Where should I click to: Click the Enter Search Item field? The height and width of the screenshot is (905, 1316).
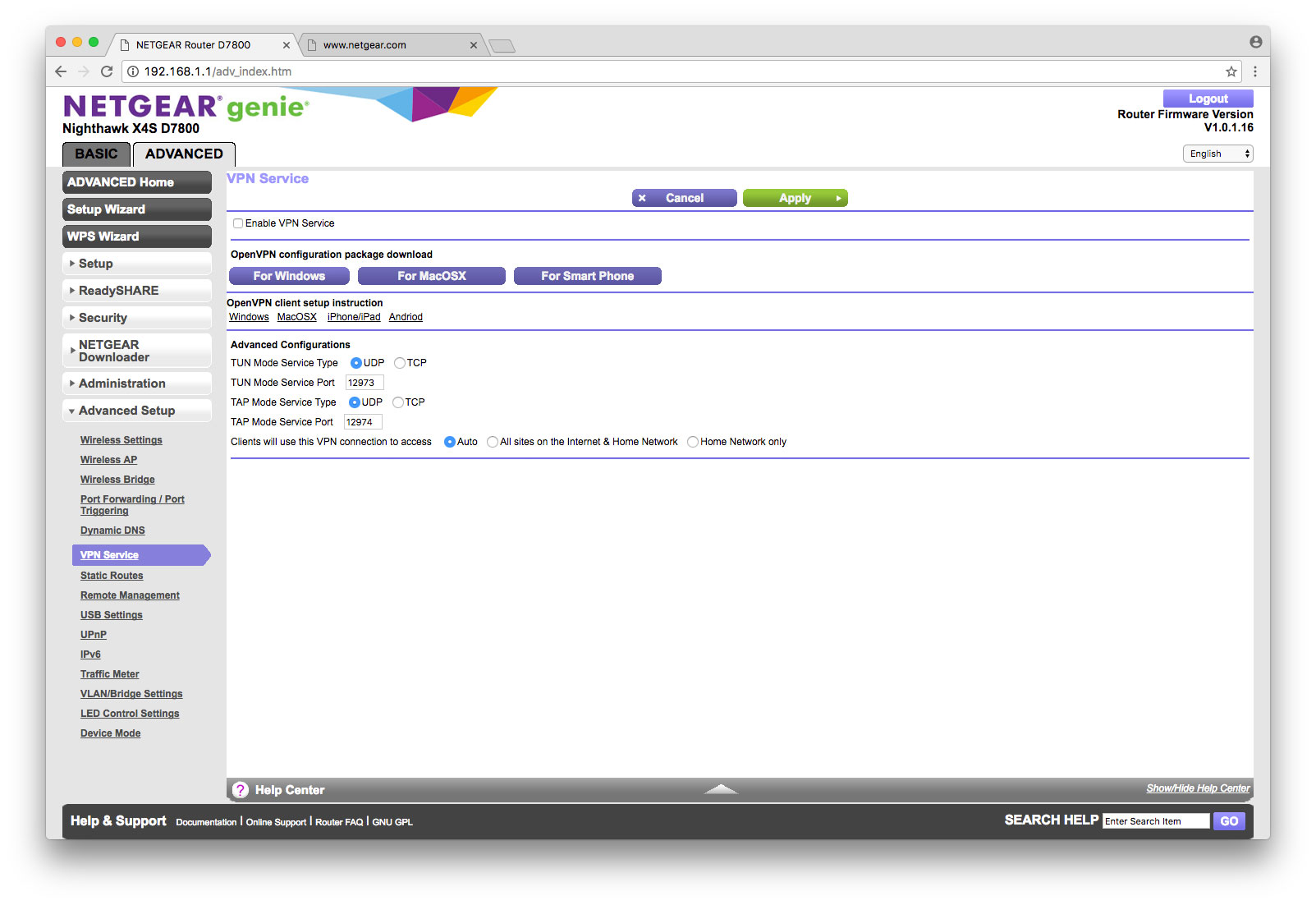1156,821
